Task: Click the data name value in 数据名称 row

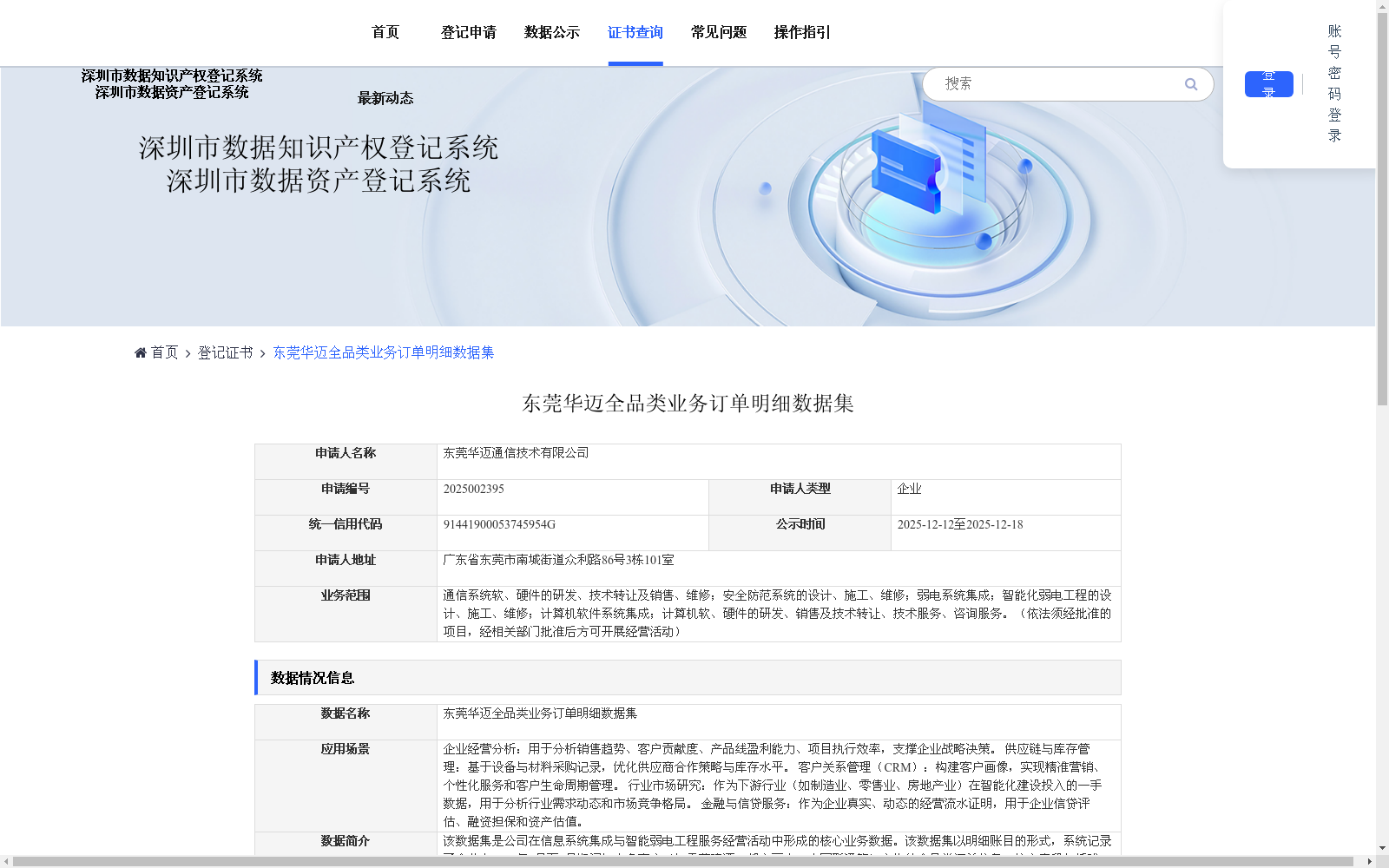Action: pos(540,713)
